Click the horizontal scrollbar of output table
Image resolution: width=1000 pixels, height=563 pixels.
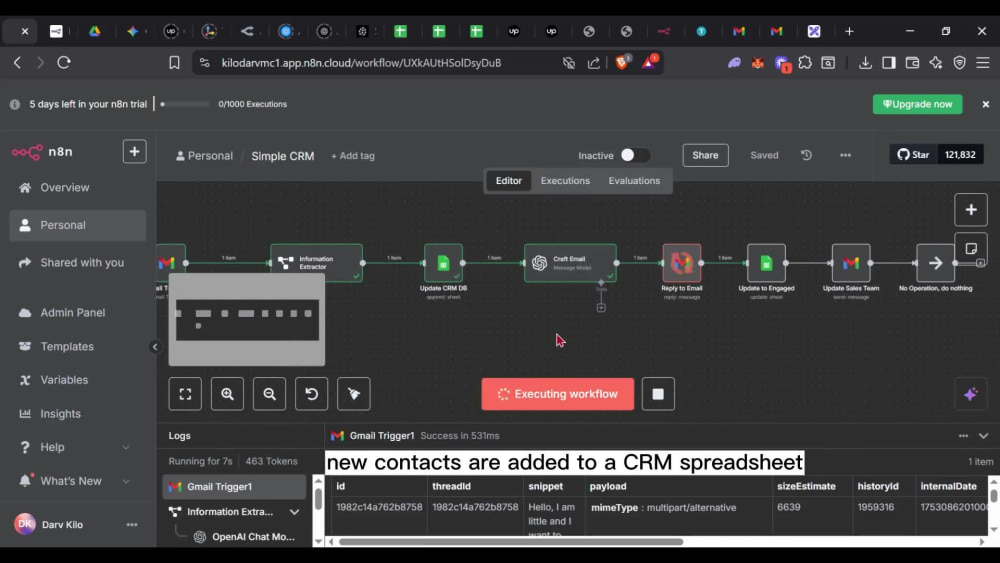coord(511,542)
